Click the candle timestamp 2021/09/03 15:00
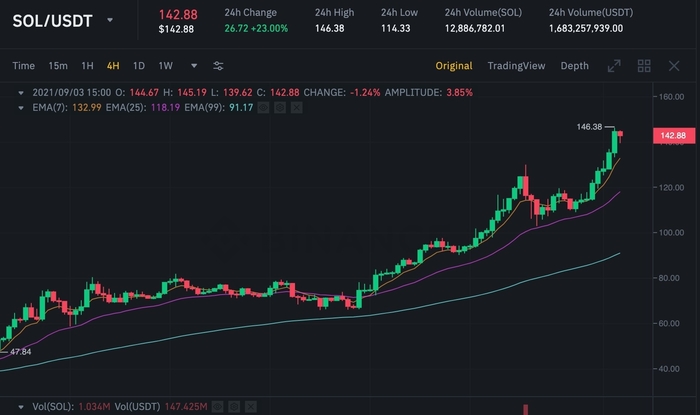 (x=71, y=93)
